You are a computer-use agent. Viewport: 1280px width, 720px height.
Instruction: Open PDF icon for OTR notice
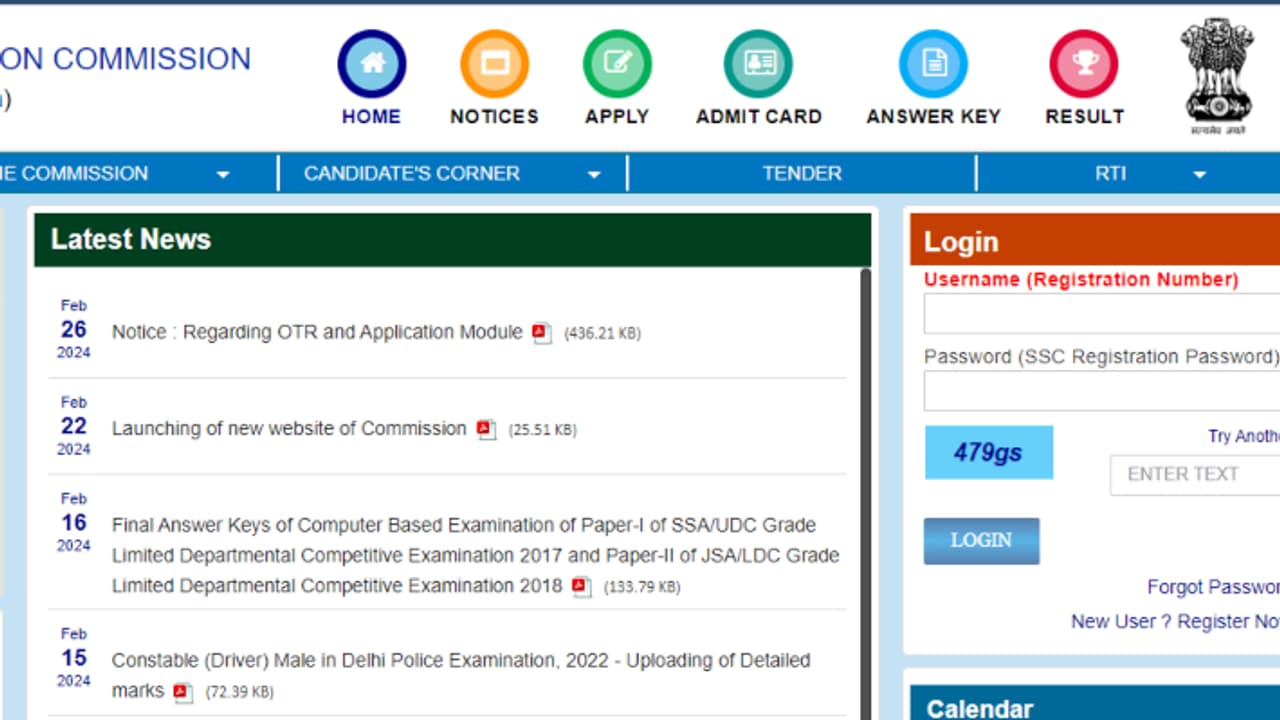[541, 333]
